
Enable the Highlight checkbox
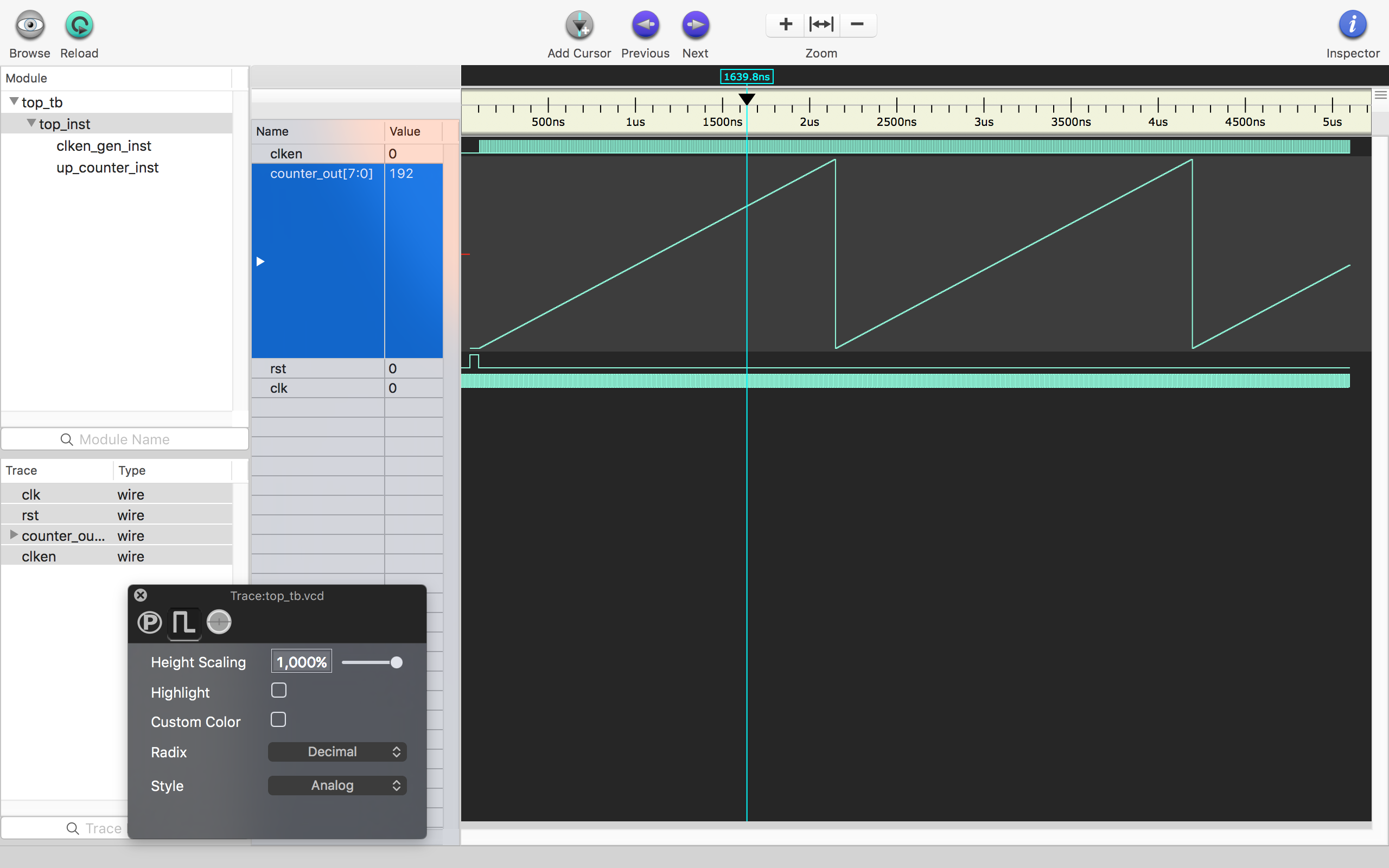pos(278,691)
